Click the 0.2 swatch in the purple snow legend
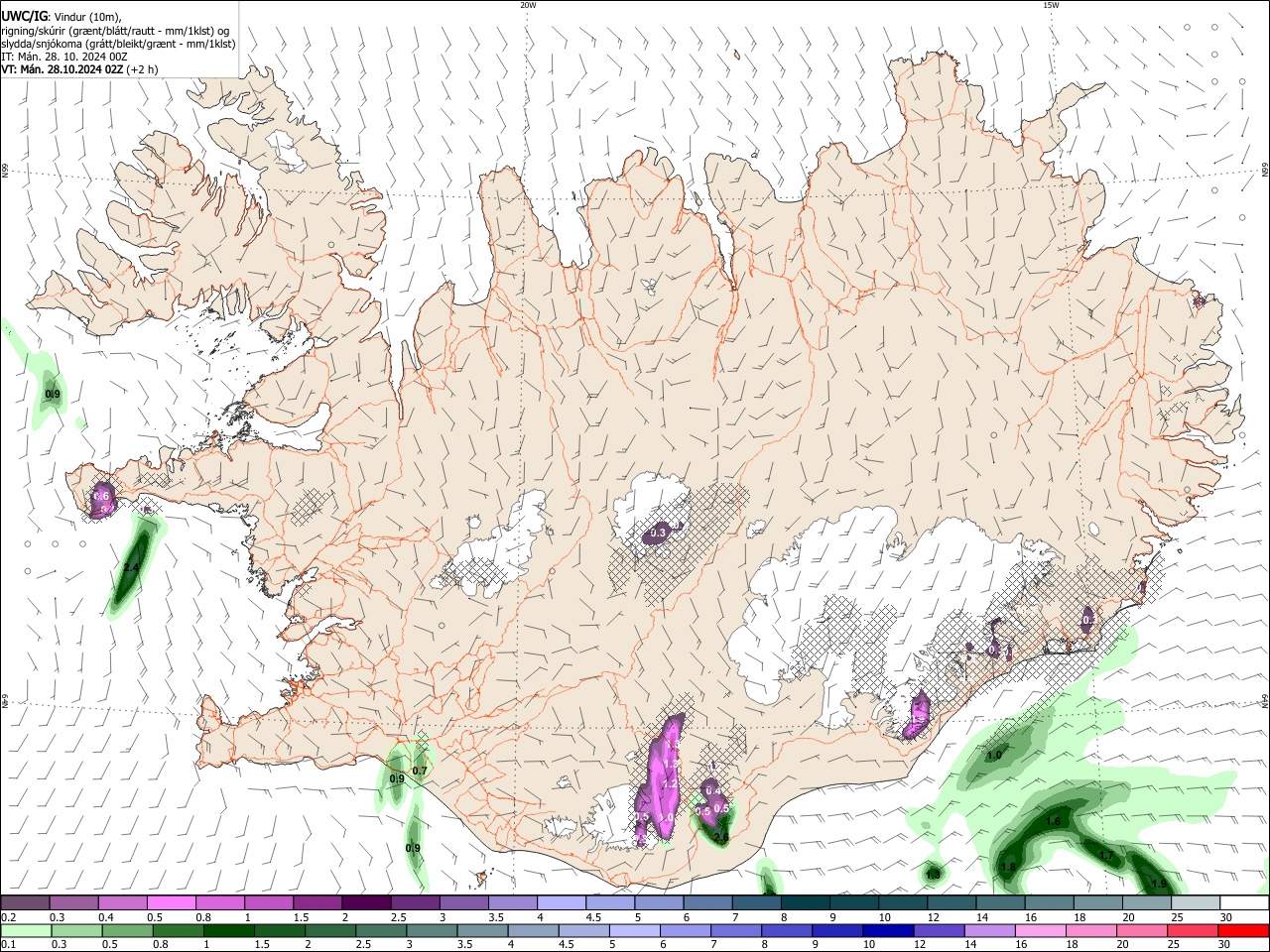 tap(25, 902)
